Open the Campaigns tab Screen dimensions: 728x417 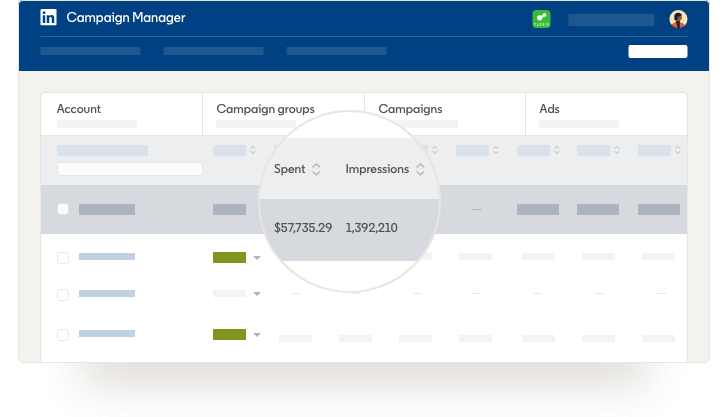[x=445, y=114]
